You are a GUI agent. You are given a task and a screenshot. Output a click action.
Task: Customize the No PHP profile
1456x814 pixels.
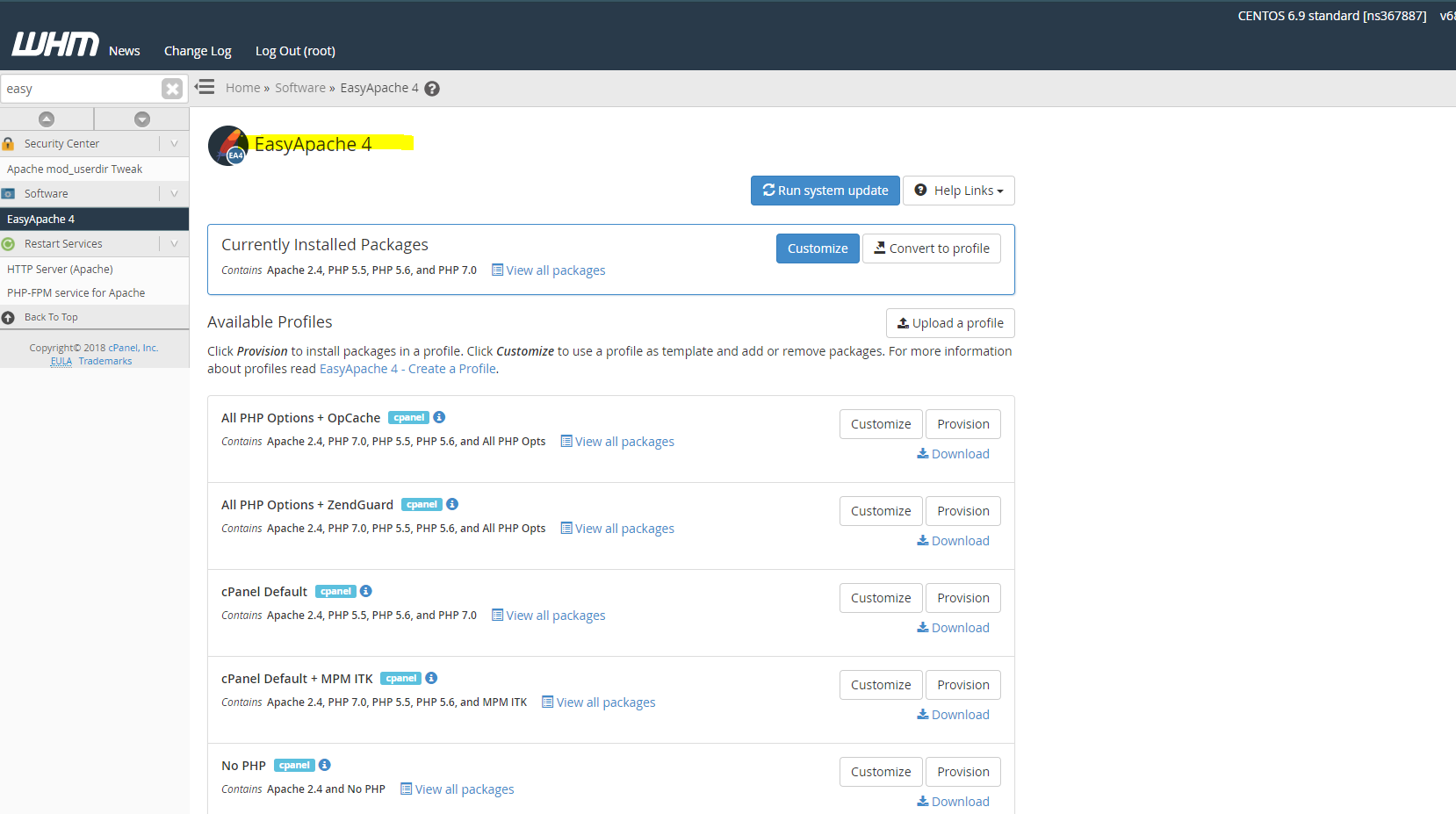[x=881, y=772]
